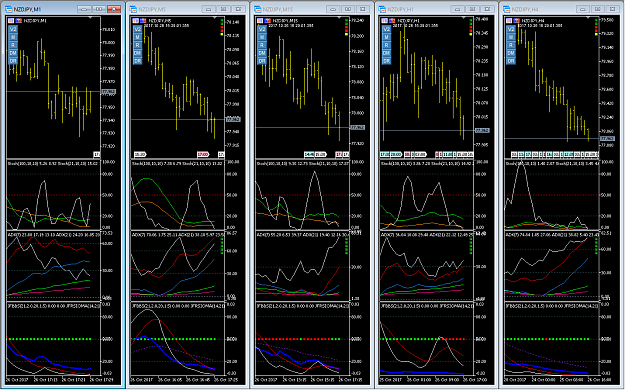
Task: Click the blue flag icon in M1 chart
Action: 19,20
